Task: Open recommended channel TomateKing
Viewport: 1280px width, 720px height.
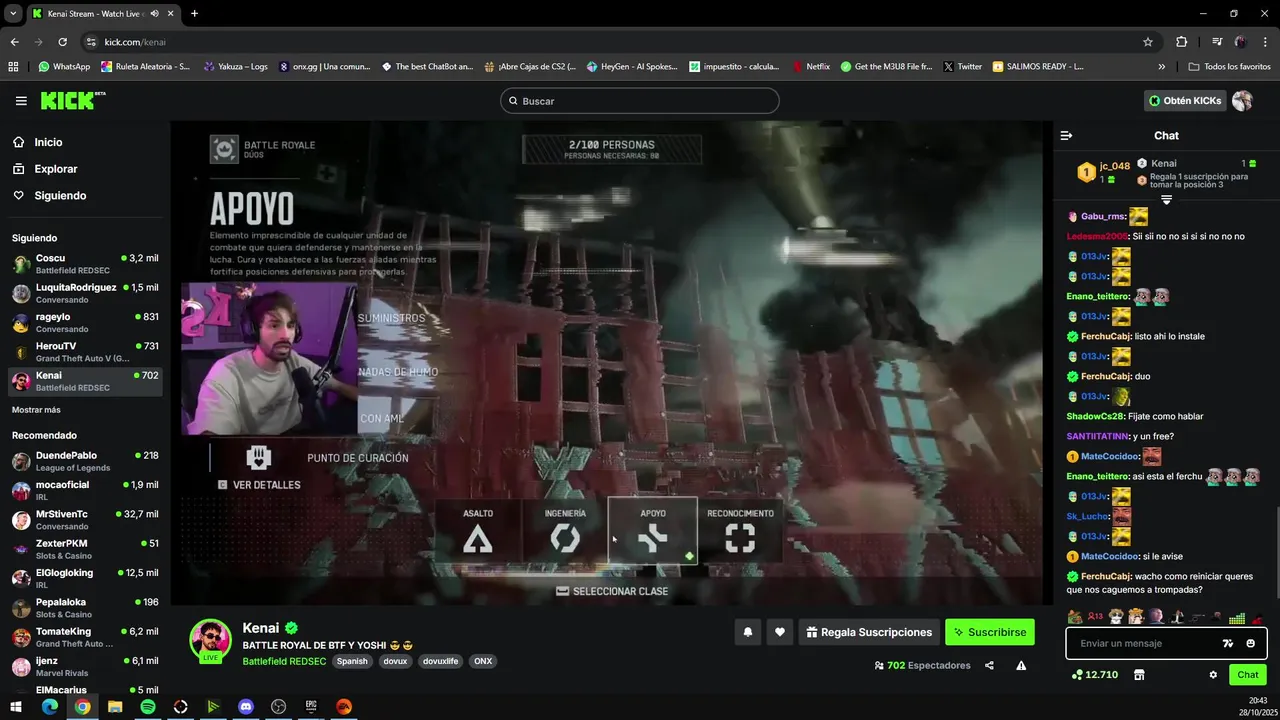Action: 85,637
